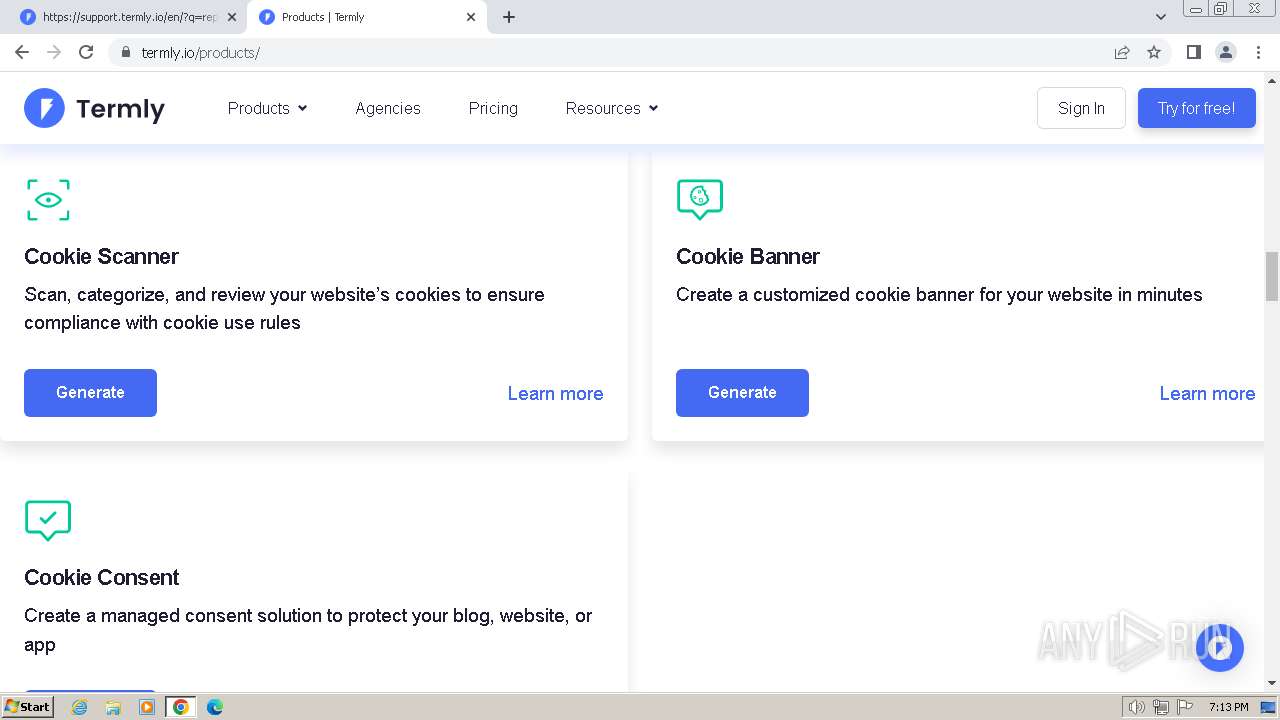This screenshot has height=720, width=1280.
Task: Open Internet Explorer from taskbar
Action: (79, 707)
